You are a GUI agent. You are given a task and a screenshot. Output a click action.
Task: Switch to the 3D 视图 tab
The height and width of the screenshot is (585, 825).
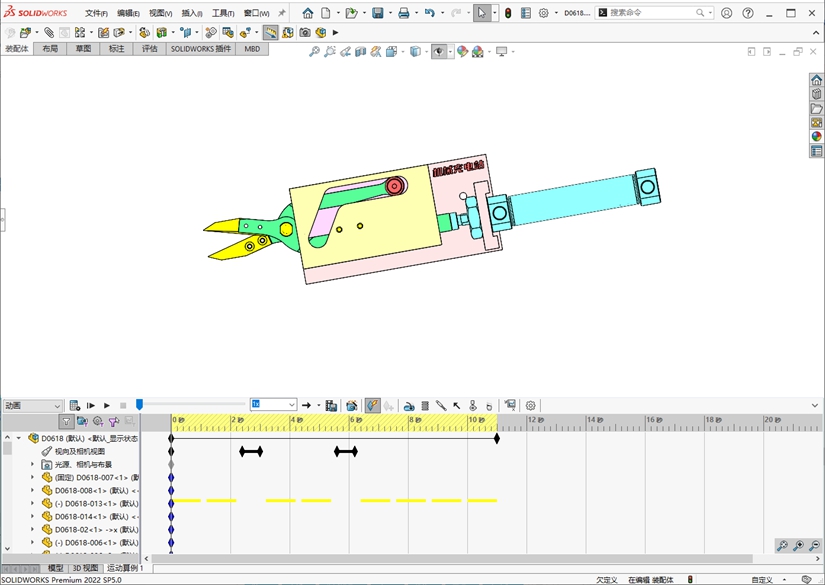tap(84, 567)
